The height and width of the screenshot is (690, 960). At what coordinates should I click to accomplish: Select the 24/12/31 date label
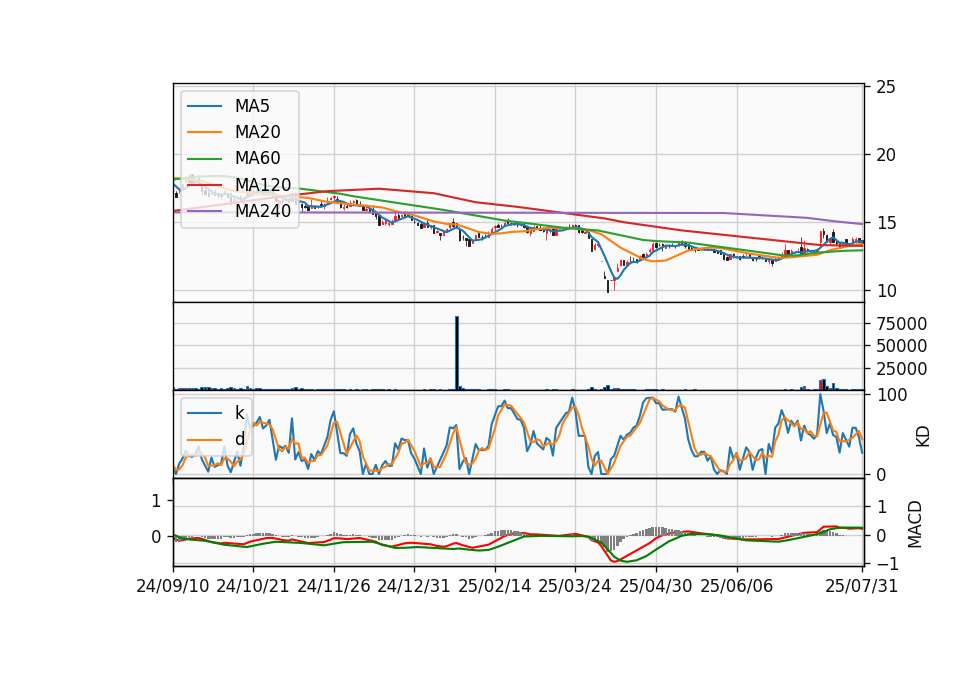click(414, 586)
